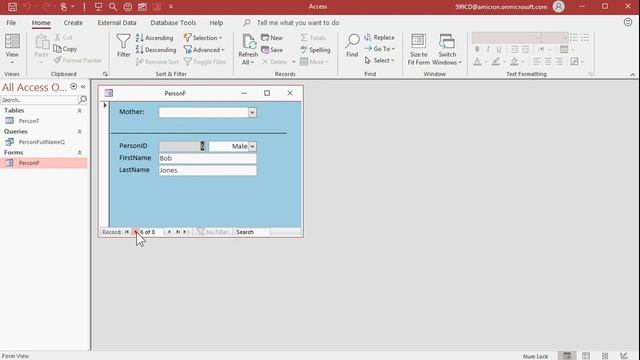640x360 pixels.
Task: Click the feedback smiley icon at ribbon right
Action: [628, 22]
